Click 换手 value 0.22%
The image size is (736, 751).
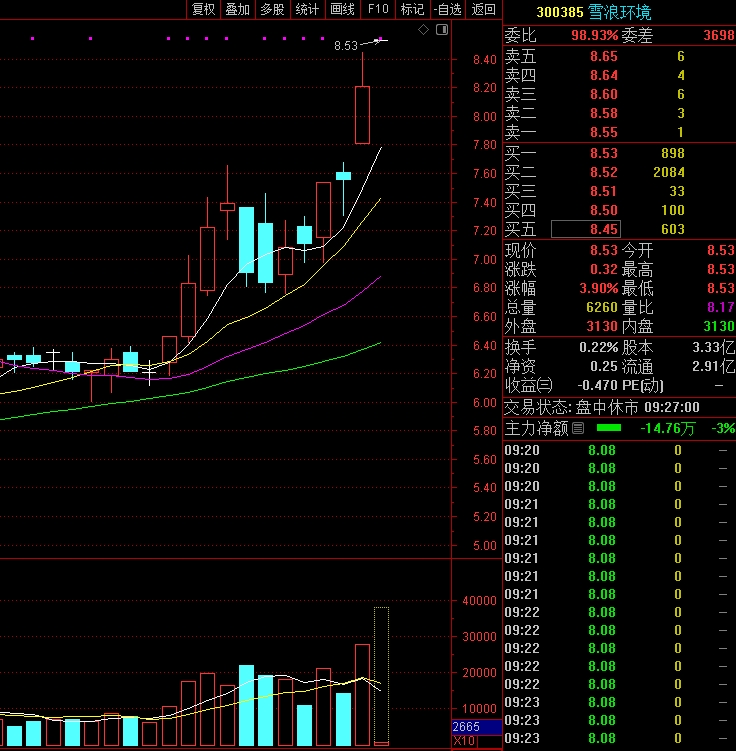tap(599, 347)
